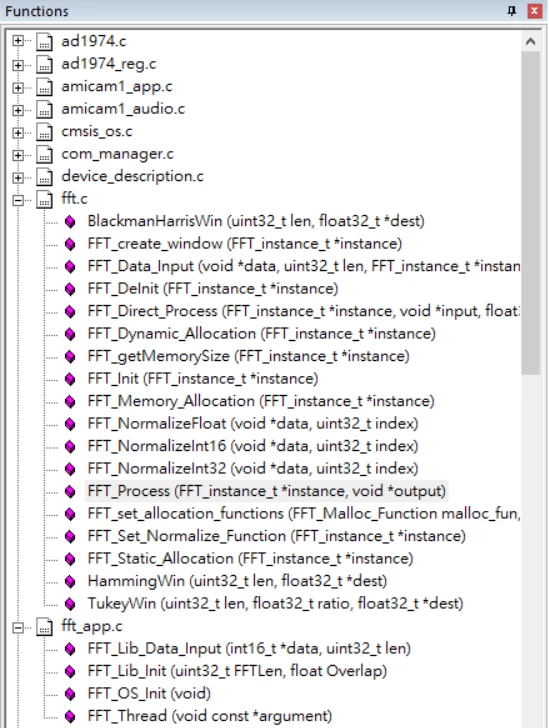Image resolution: width=549 pixels, height=728 pixels.
Task: Click the FFT_Direct_Process function diamond icon
Action: click(x=70, y=312)
